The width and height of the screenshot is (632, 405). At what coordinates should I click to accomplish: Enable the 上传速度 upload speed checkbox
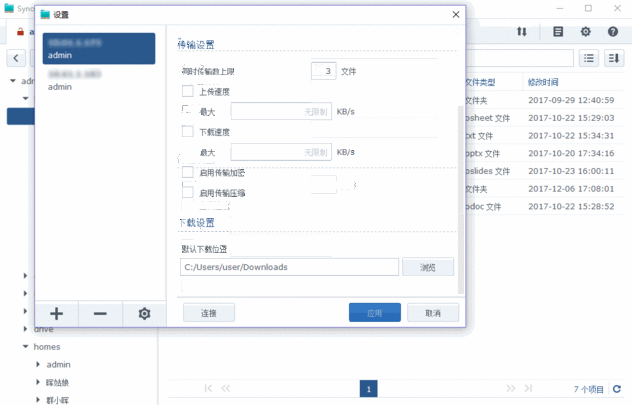[x=188, y=91]
